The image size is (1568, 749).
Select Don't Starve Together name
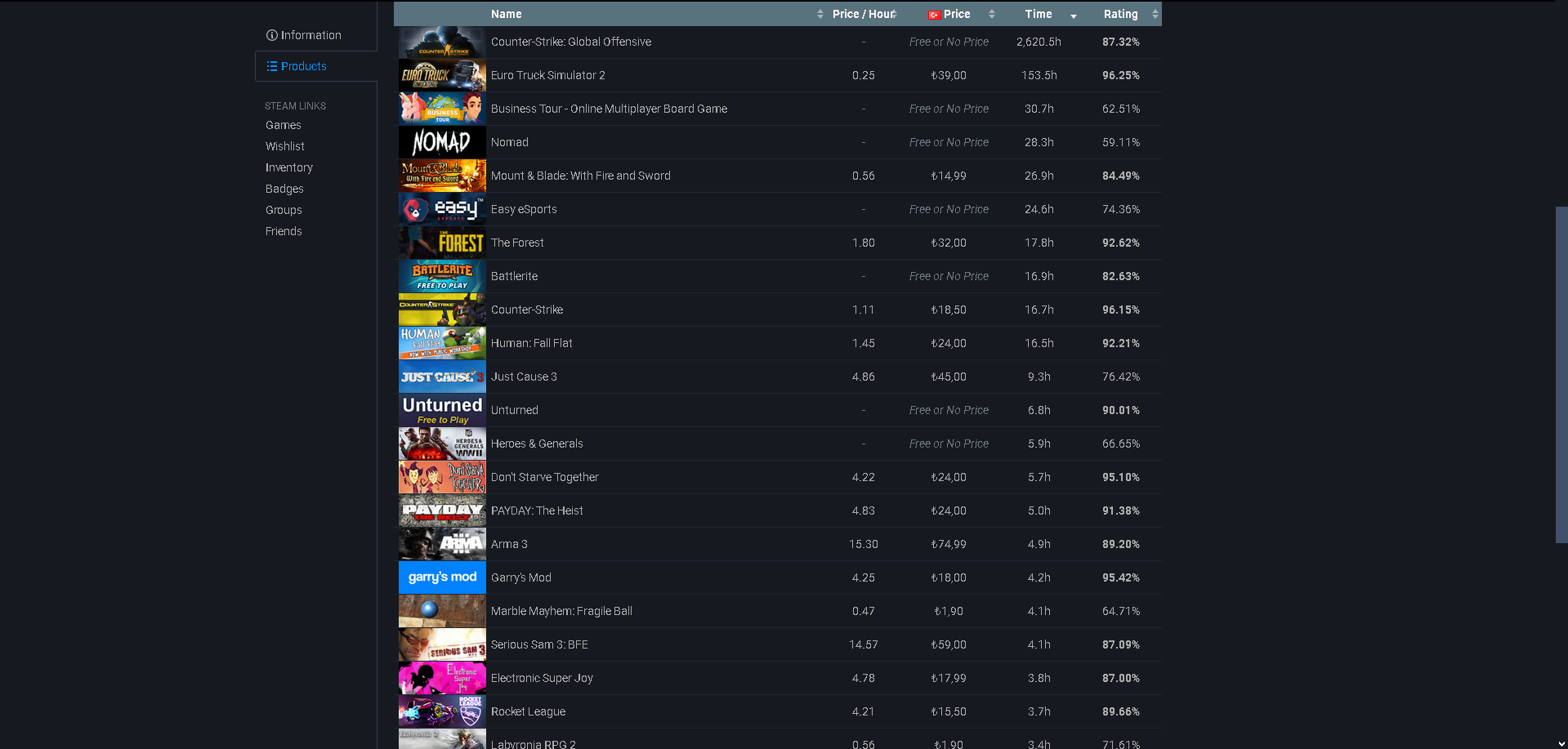[545, 477]
